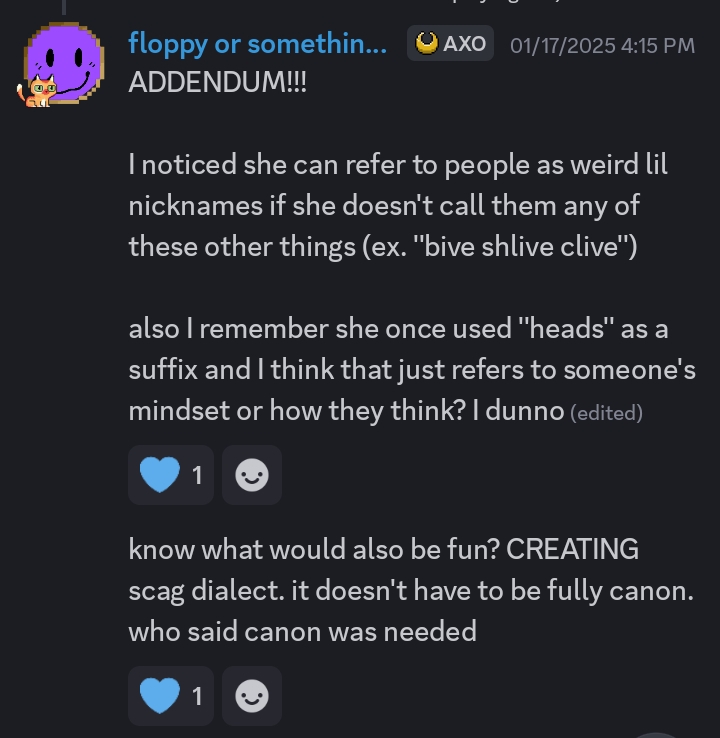Click the 01/17/2025 4:15 PM timestamp
This screenshot has height=738, width=720.
tap(602, 45)
